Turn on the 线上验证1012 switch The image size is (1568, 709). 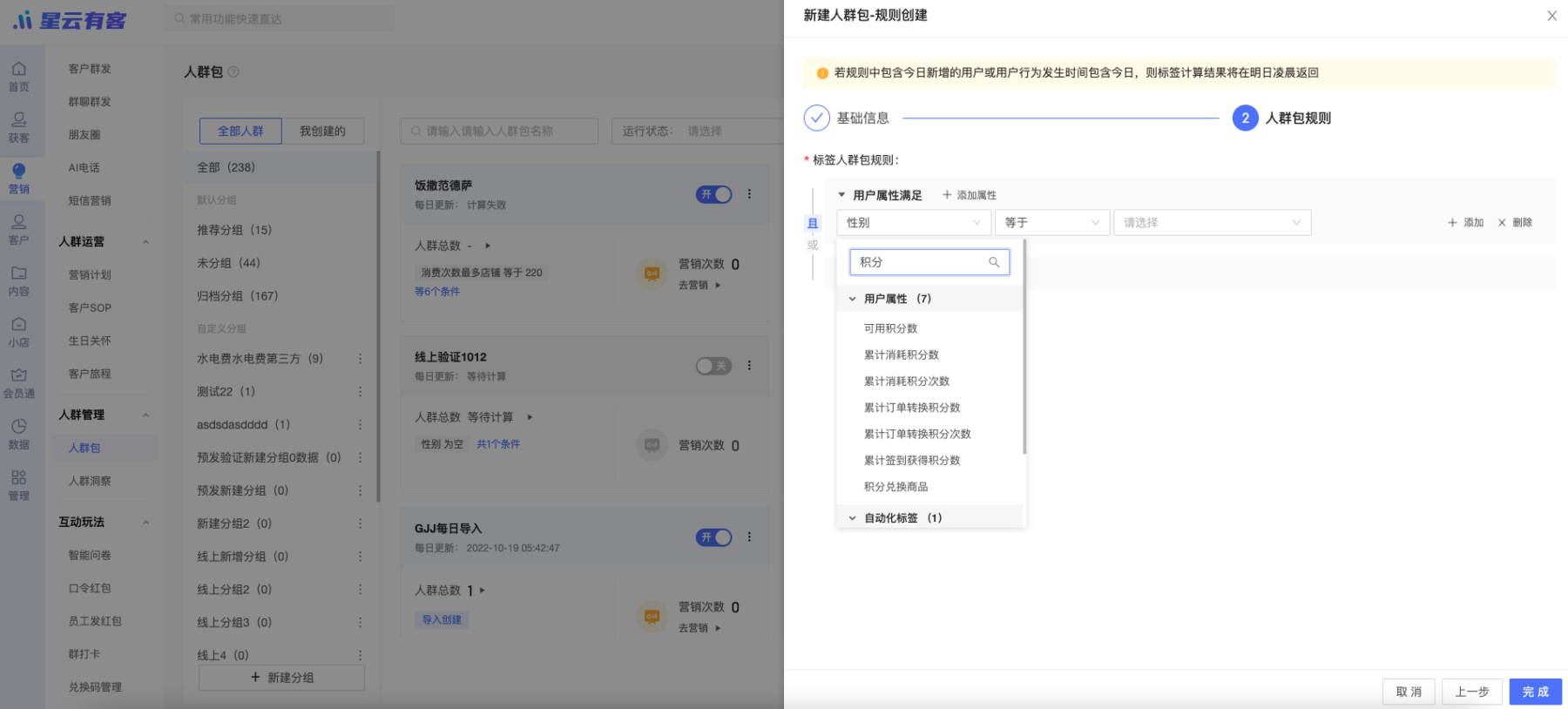(713, 366)
